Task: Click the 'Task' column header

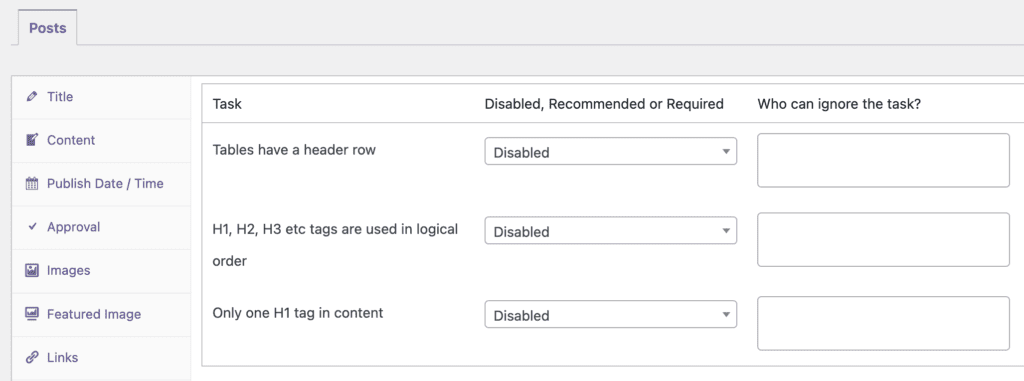Action: [x=227, y=104]
